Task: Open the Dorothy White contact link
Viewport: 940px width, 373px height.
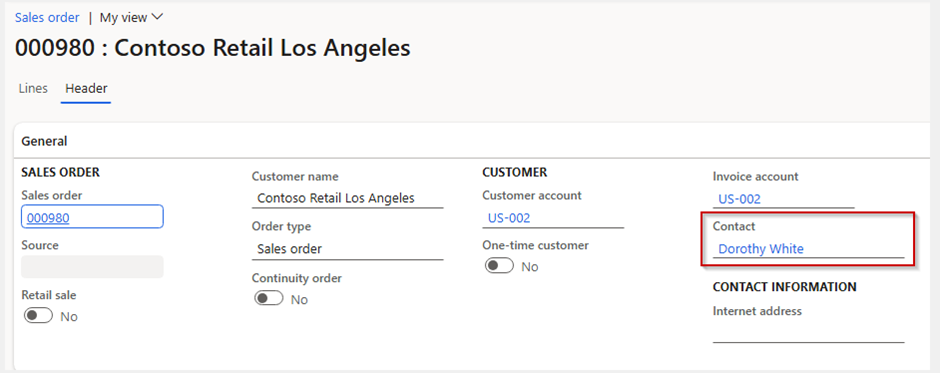Action: (761, 248)
